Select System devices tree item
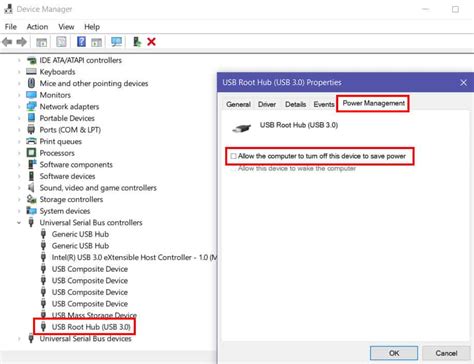The image size is (474, 364). (65, 211)
